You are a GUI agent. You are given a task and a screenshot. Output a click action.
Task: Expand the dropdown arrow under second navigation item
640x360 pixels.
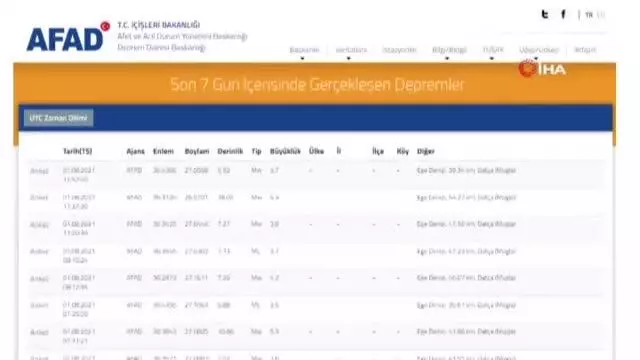click(349, 59)
